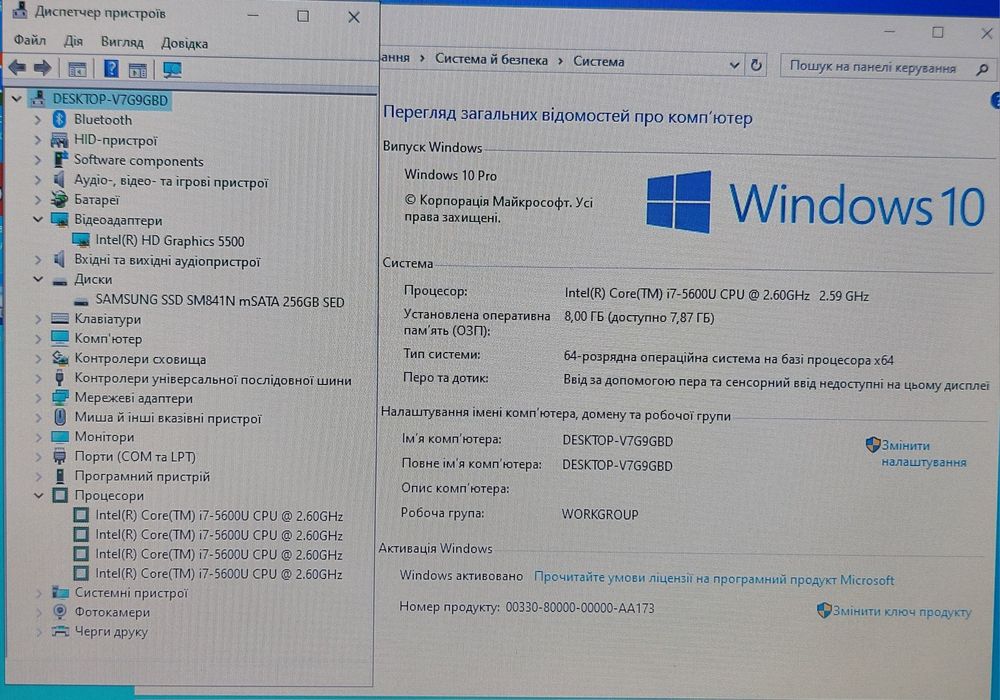Select the Фотокамери camera icon
Viewport: 1000px width, 700px height.
click(60, 611)
